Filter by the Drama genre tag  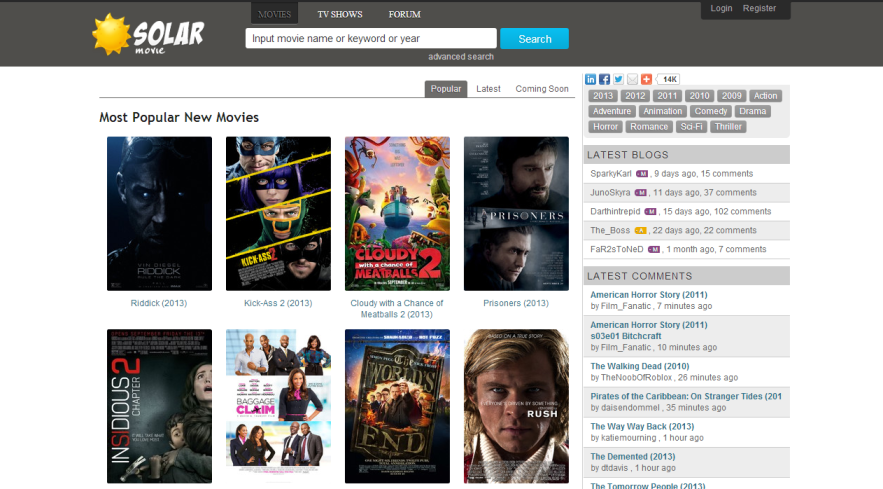[x=752, y=112]
